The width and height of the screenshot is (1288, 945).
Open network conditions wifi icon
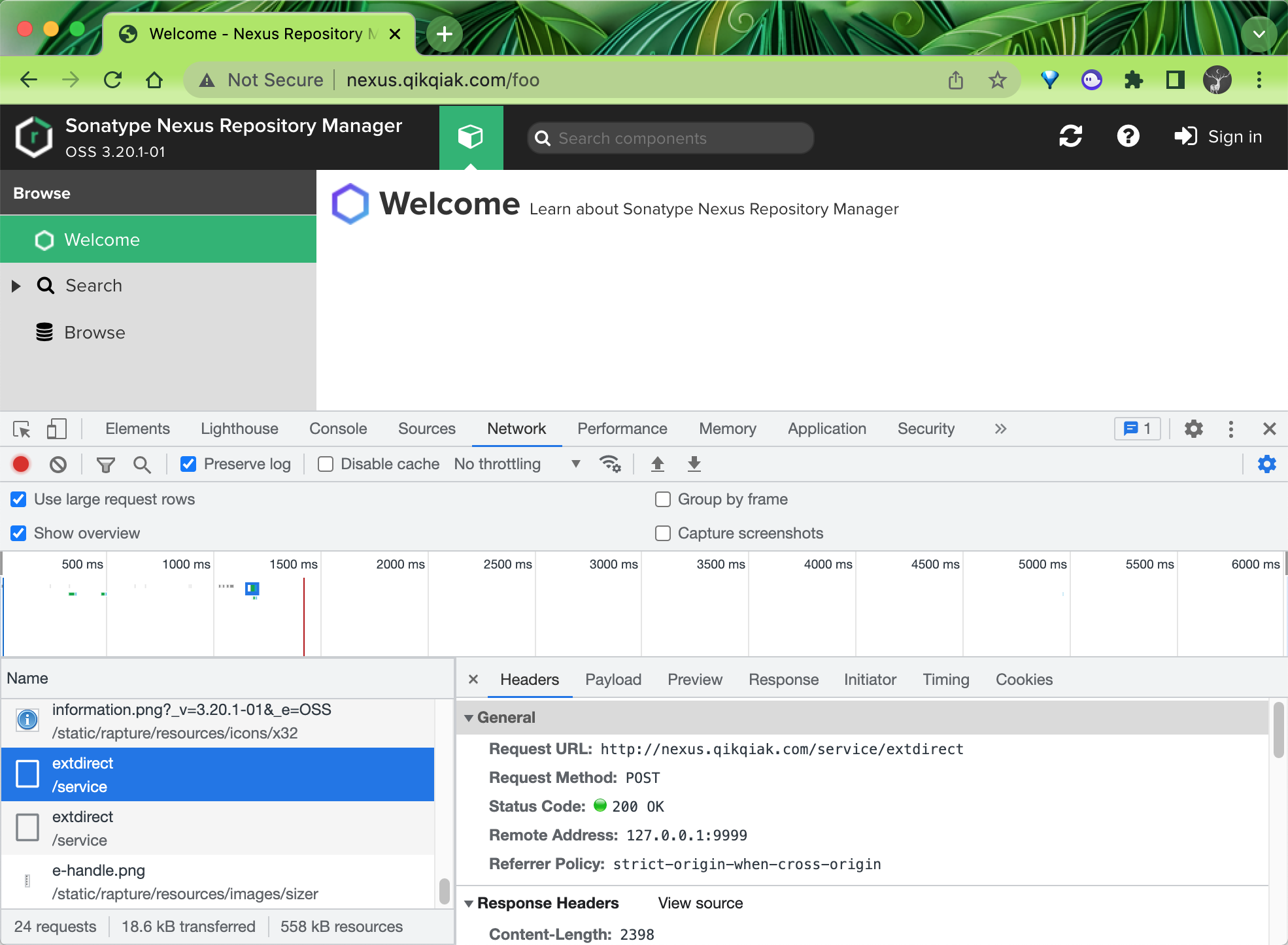610,464
